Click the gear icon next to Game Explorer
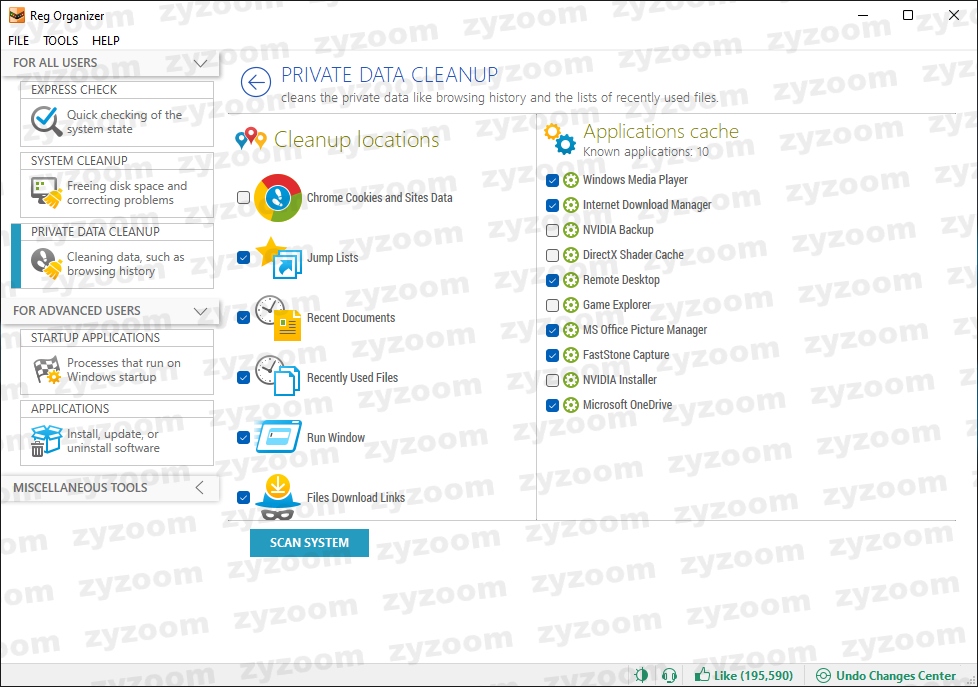 (x=571, y=305)
